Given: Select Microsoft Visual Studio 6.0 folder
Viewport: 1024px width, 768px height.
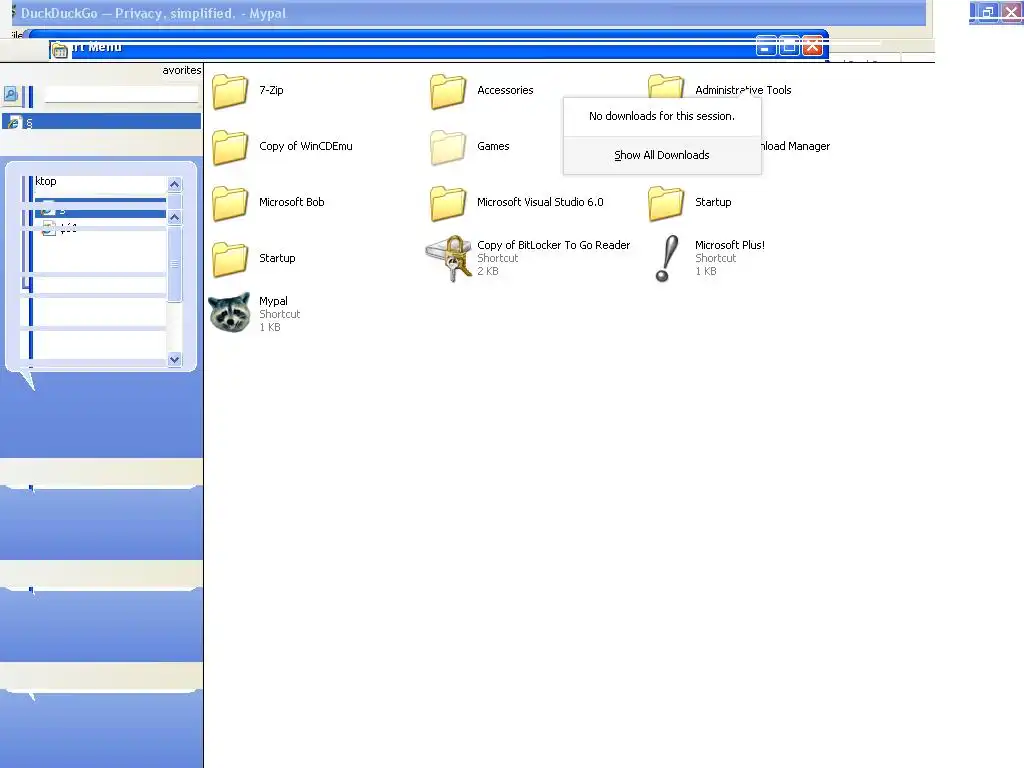Looking at the screenshot, I should click(x=517, y=202).
